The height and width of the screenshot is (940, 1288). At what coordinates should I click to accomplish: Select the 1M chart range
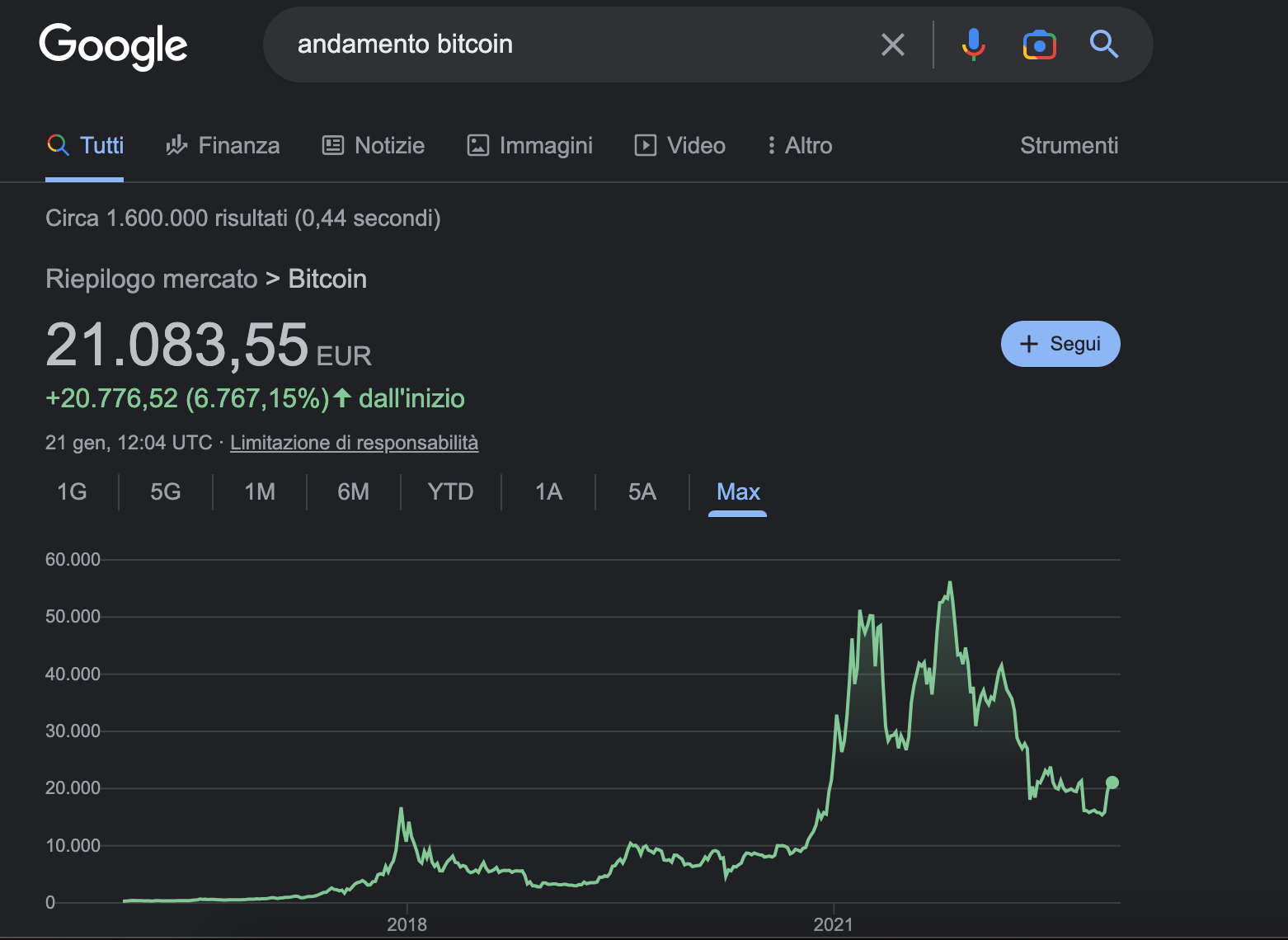pyautogui.click(x=260, y=492)
